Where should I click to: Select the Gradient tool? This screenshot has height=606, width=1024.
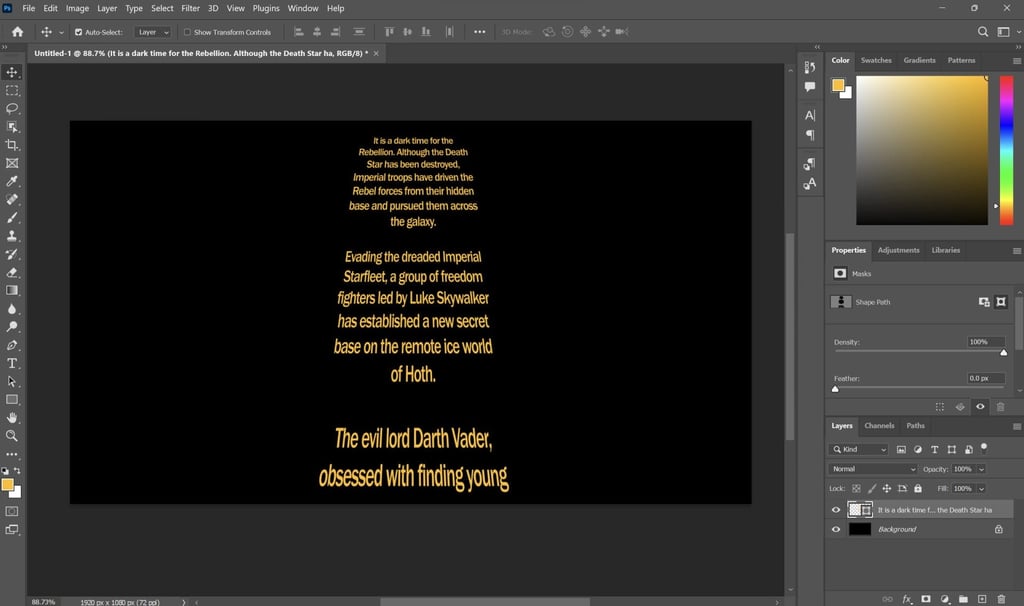12,291
